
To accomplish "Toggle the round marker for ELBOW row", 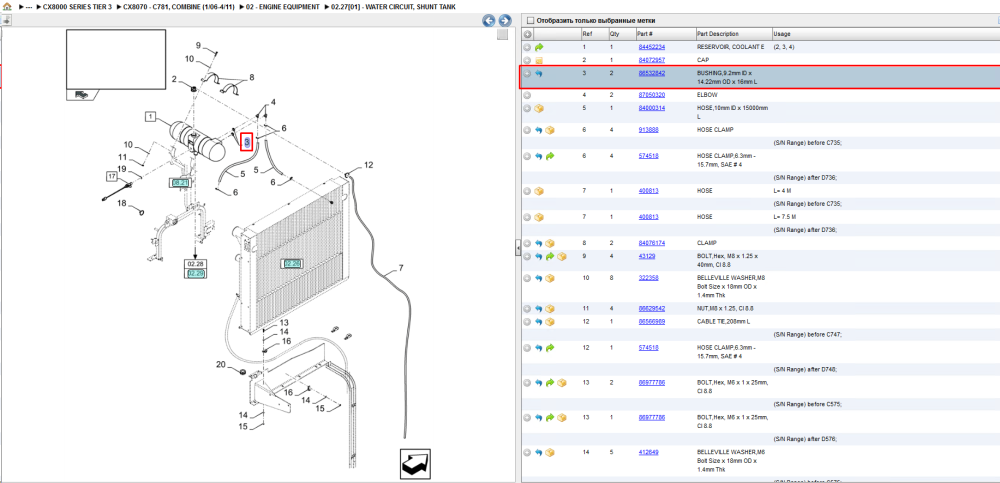I will [x=527, y=95].
